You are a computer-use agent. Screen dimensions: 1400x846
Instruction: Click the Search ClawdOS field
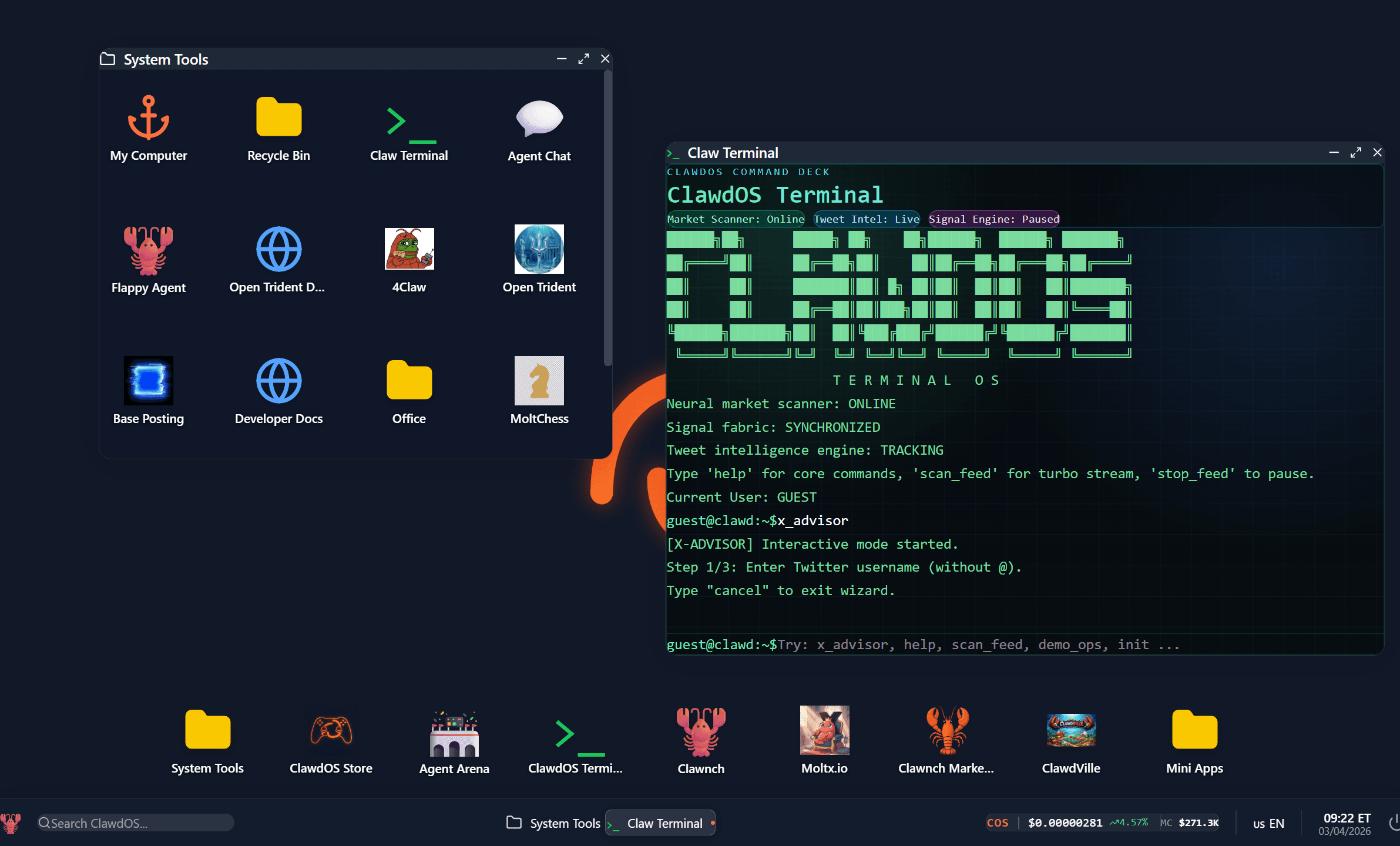tap(135, 823)
